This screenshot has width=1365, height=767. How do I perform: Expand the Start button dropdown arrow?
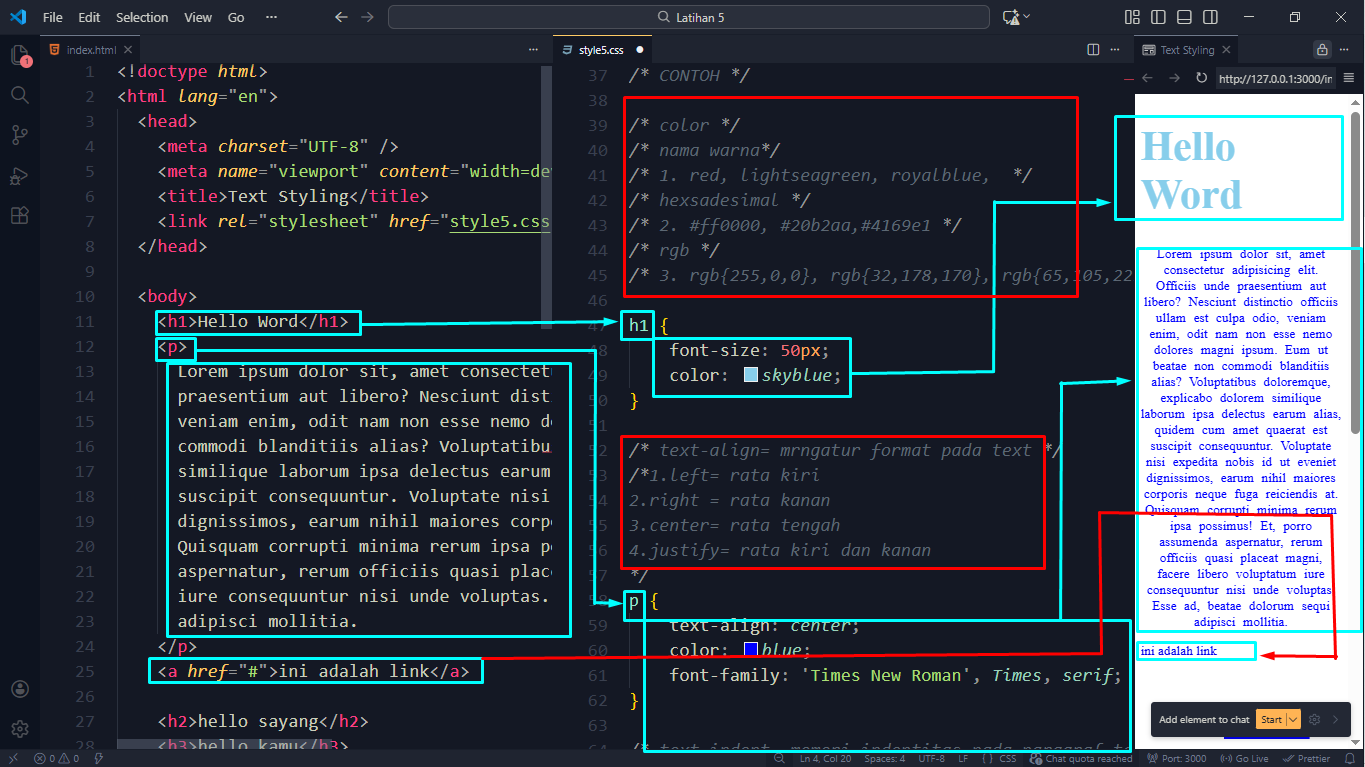[x=1294, y=719]
